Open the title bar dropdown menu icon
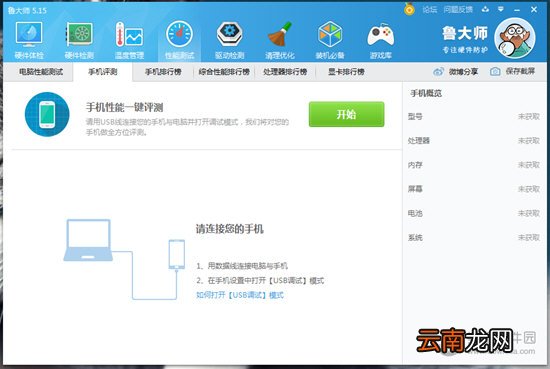 [501, 9]
